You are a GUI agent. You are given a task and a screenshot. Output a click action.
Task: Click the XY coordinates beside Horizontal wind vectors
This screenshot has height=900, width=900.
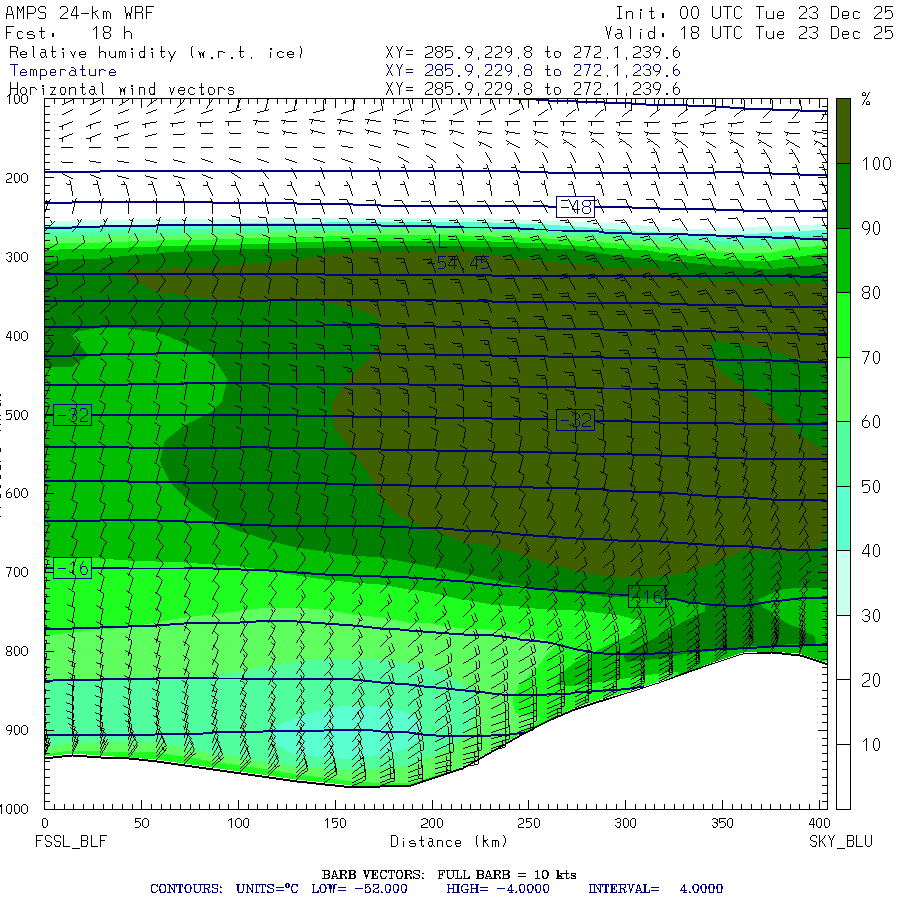tap(533, 89)
